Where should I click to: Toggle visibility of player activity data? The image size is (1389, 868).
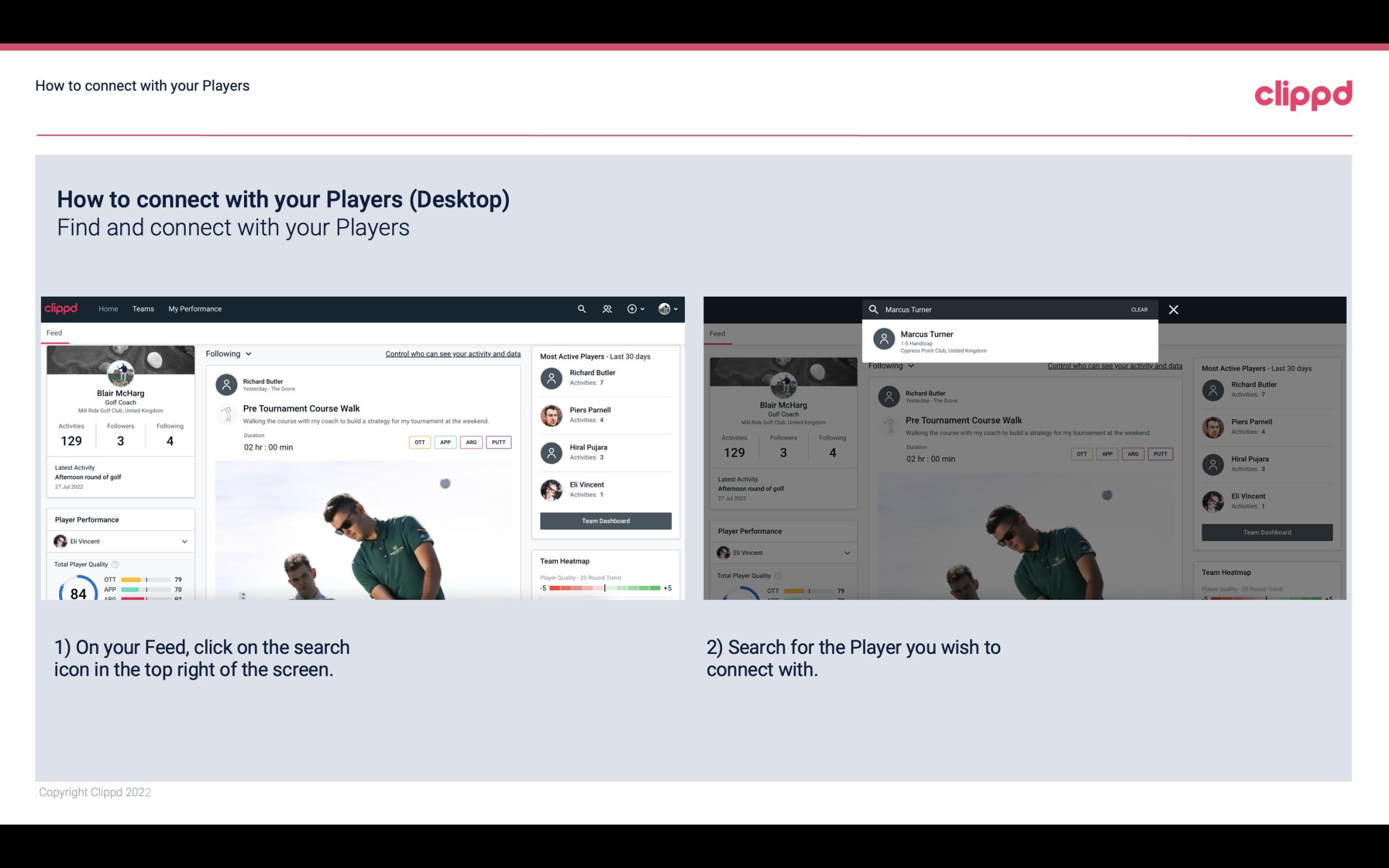452,353
